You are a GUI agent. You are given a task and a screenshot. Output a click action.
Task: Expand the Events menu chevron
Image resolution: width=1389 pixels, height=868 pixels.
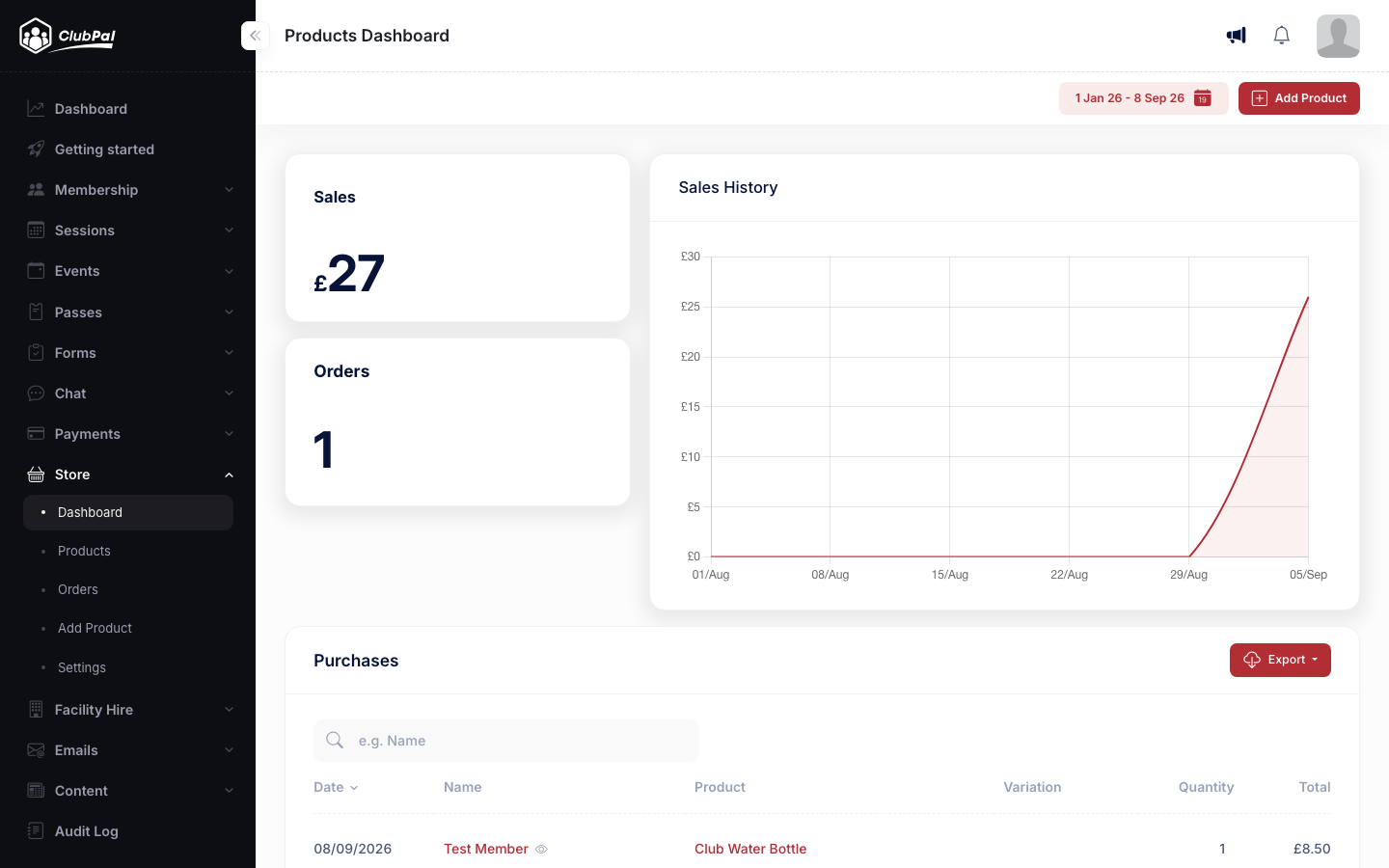tap(229, 271)
